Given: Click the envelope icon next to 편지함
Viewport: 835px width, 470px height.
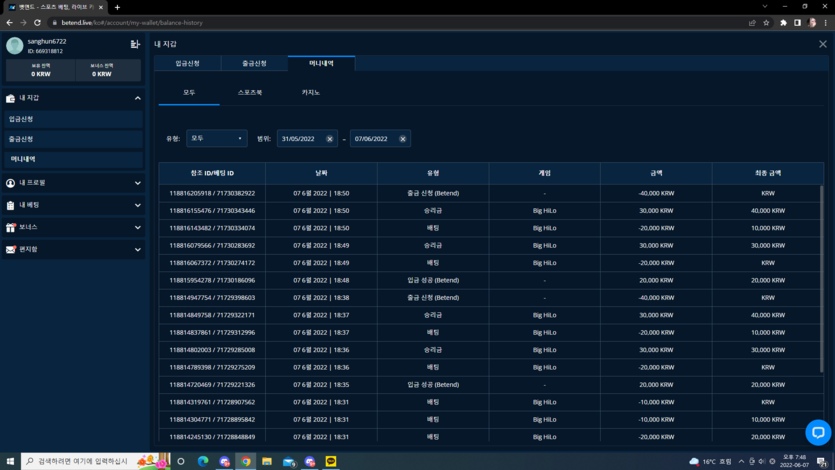Looking at the screenshot, I should pyautogui.click(x=10, y=250).
